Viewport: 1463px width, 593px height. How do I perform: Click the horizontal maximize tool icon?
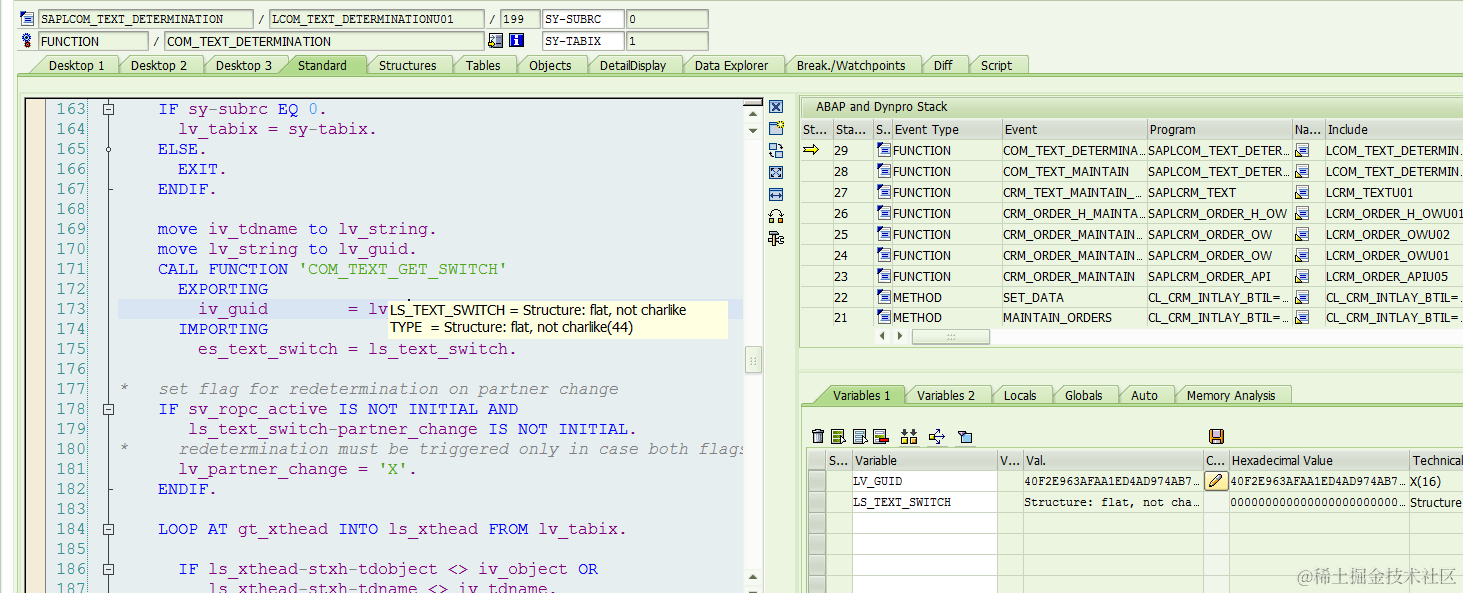point(776,194)
